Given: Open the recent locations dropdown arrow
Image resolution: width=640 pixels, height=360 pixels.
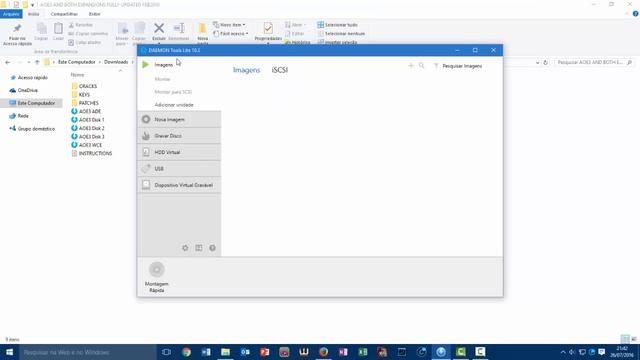Looking at the screenshot, I should (x=29, y=62).
